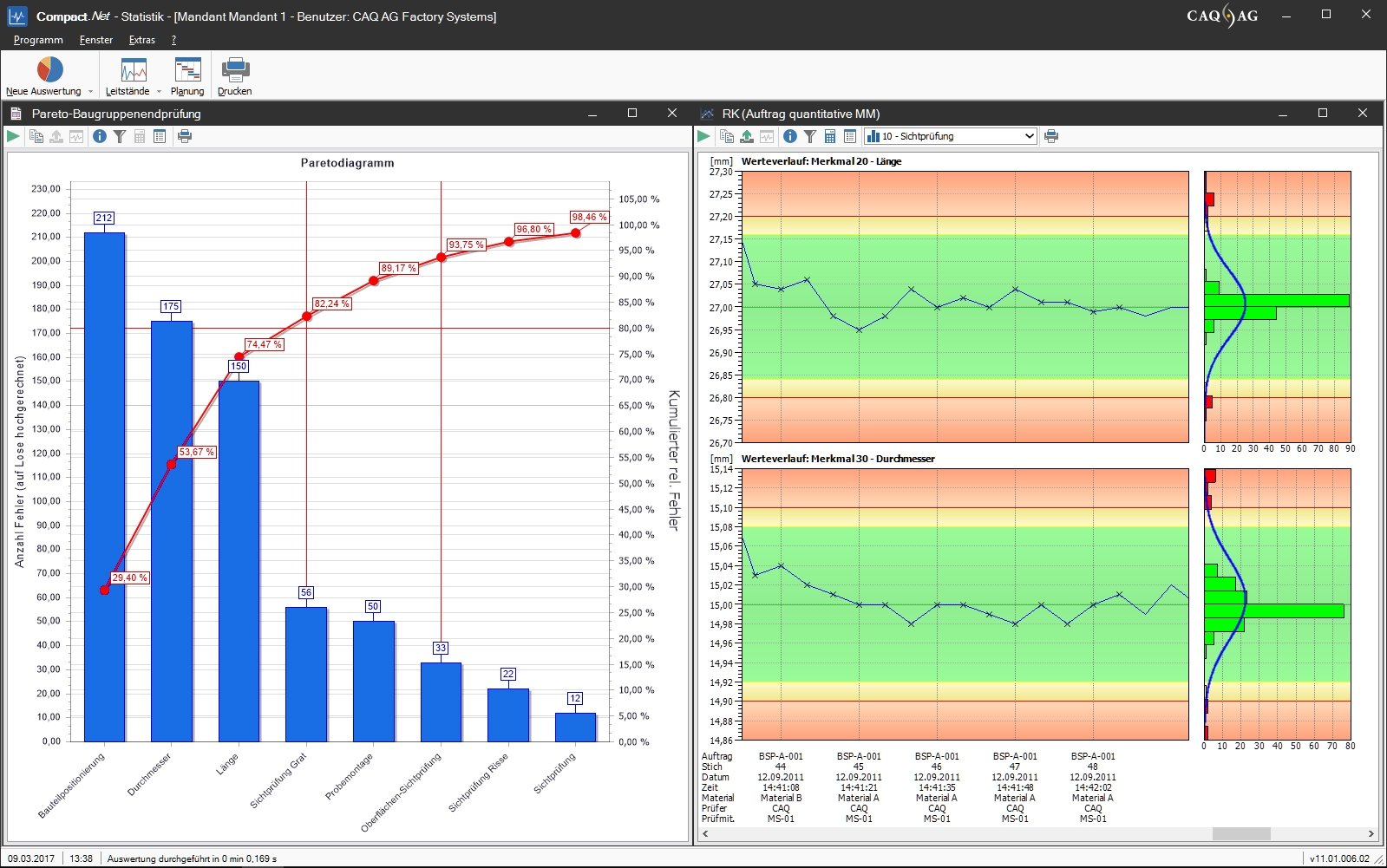
Task: Click the Compact.Net application icon in title bar
Action: (x=17, y=16)
